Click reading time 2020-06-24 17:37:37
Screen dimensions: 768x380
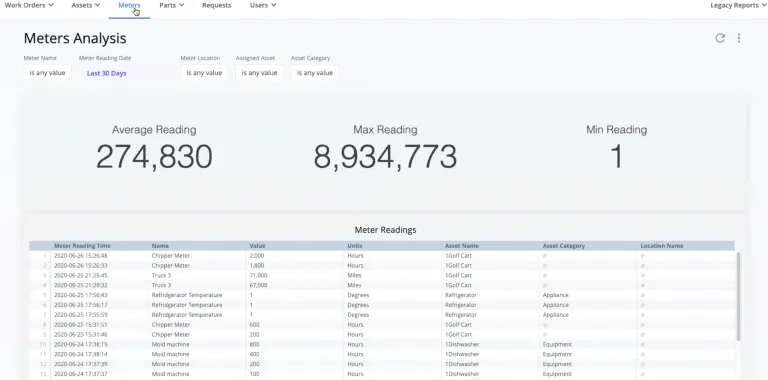(81, 374)
